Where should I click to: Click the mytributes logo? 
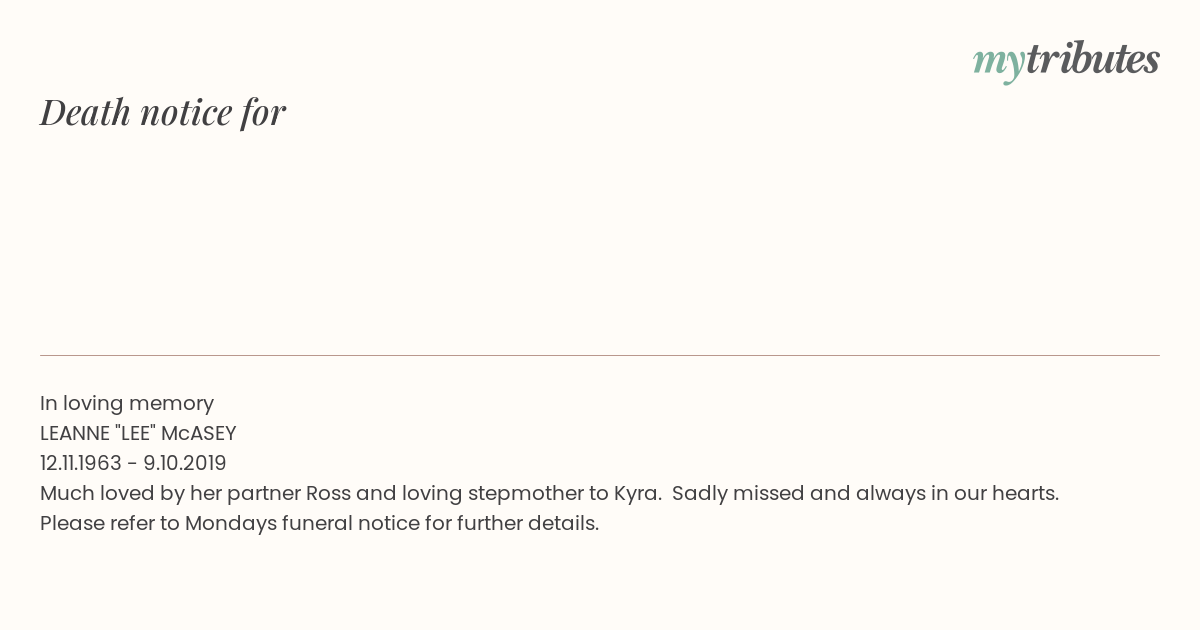coord(1066,60)
